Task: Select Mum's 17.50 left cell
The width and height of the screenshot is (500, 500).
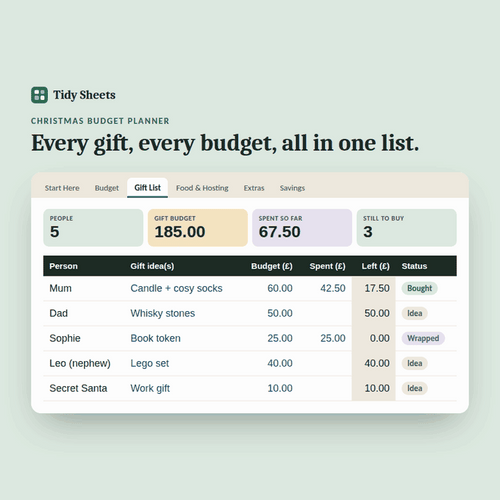Action: 374,288
